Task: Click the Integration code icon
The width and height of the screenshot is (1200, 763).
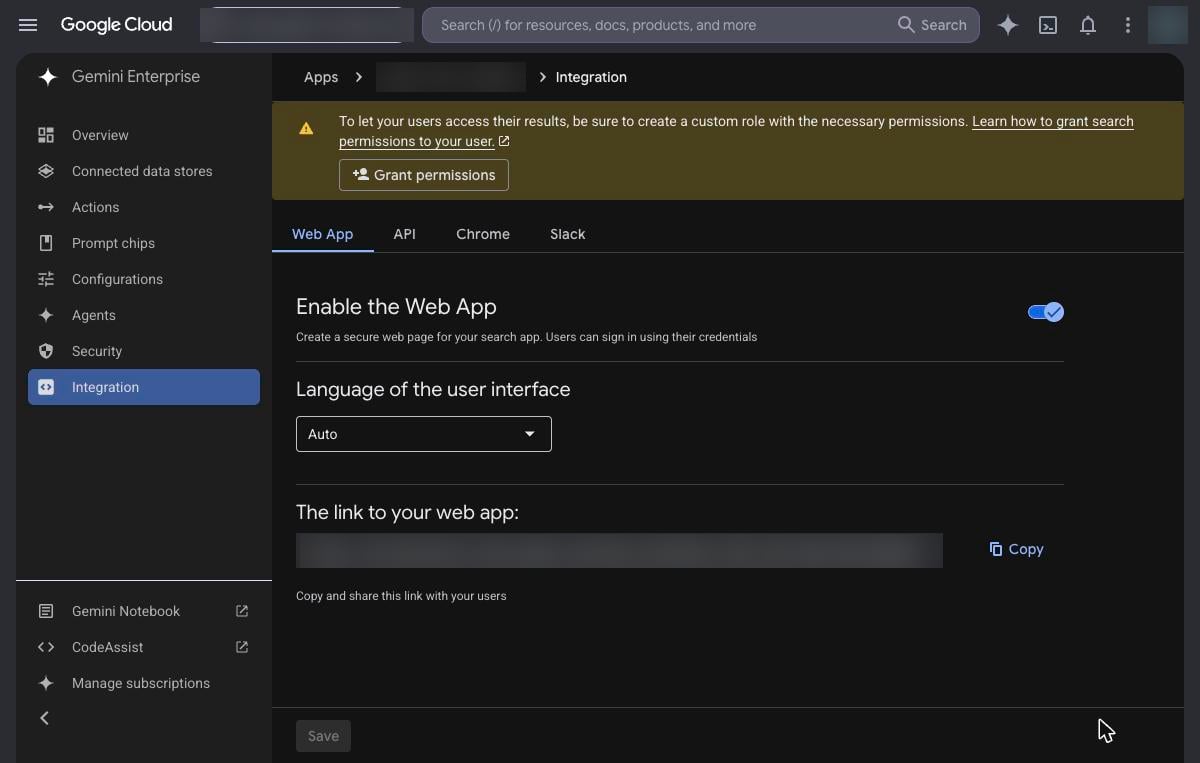Action: (46, 387)
